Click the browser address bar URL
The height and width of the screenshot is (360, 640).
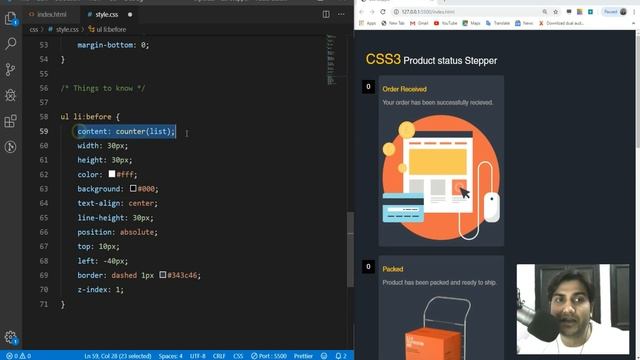pos(428,12)
